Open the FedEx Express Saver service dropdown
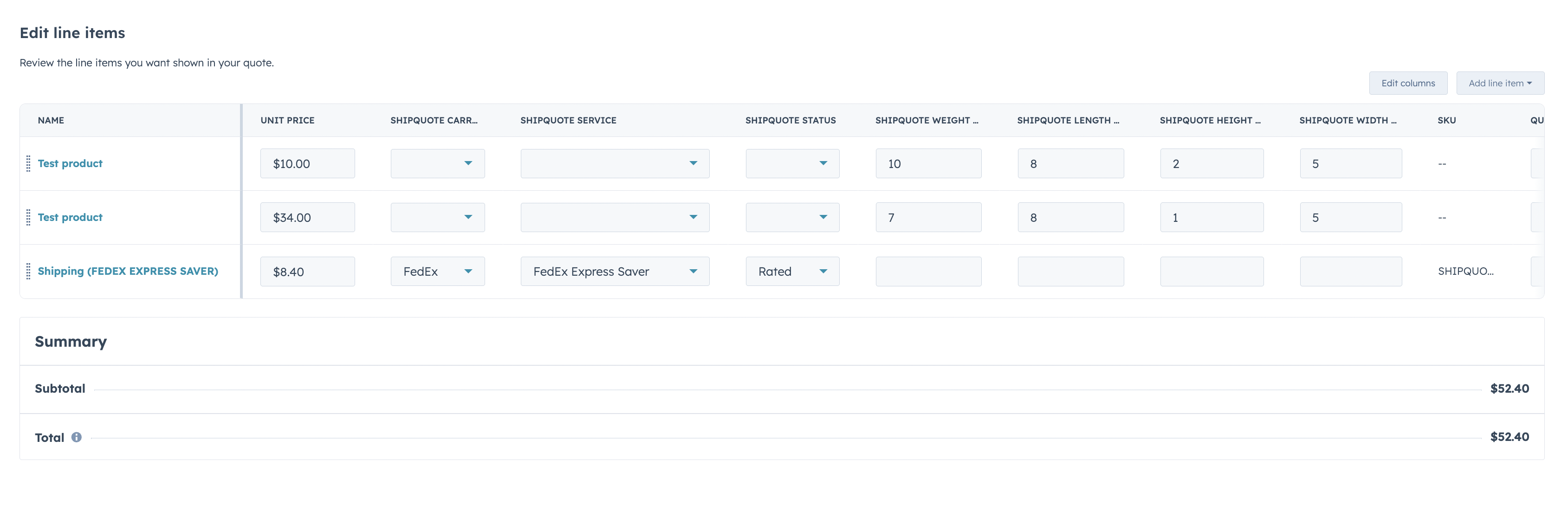Viewport: 1568px width, 531px height. 614,271
